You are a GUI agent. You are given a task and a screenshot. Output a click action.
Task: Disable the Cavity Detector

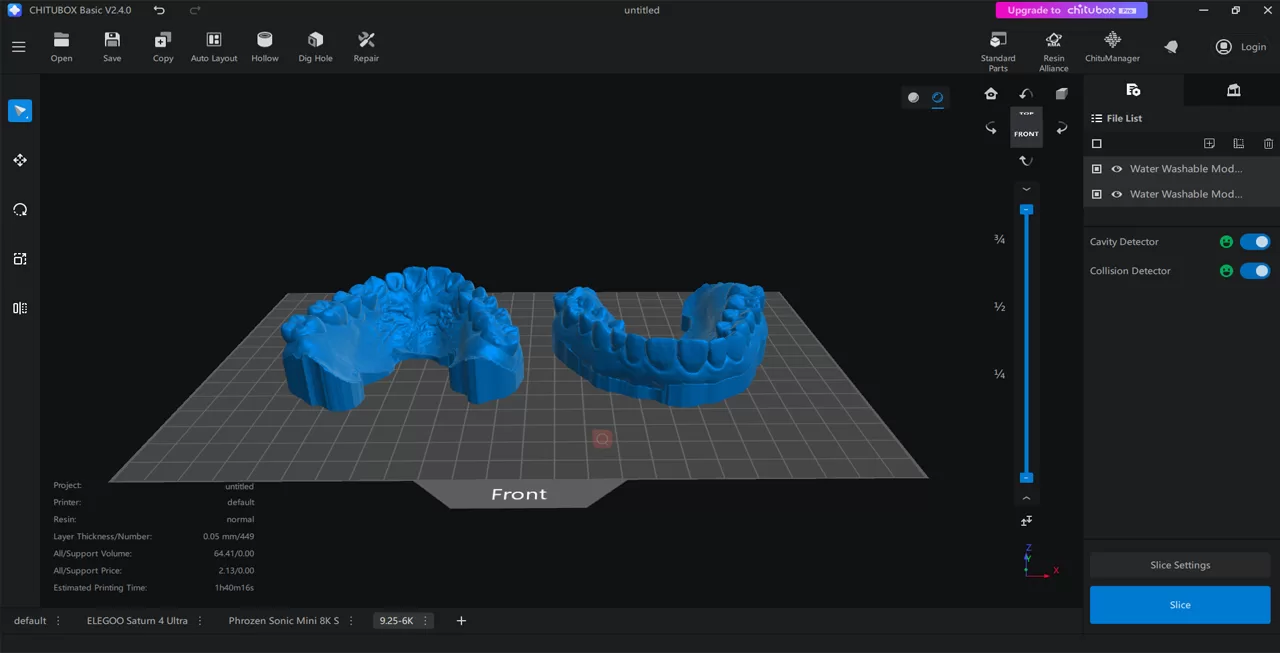click(1255, 241)
